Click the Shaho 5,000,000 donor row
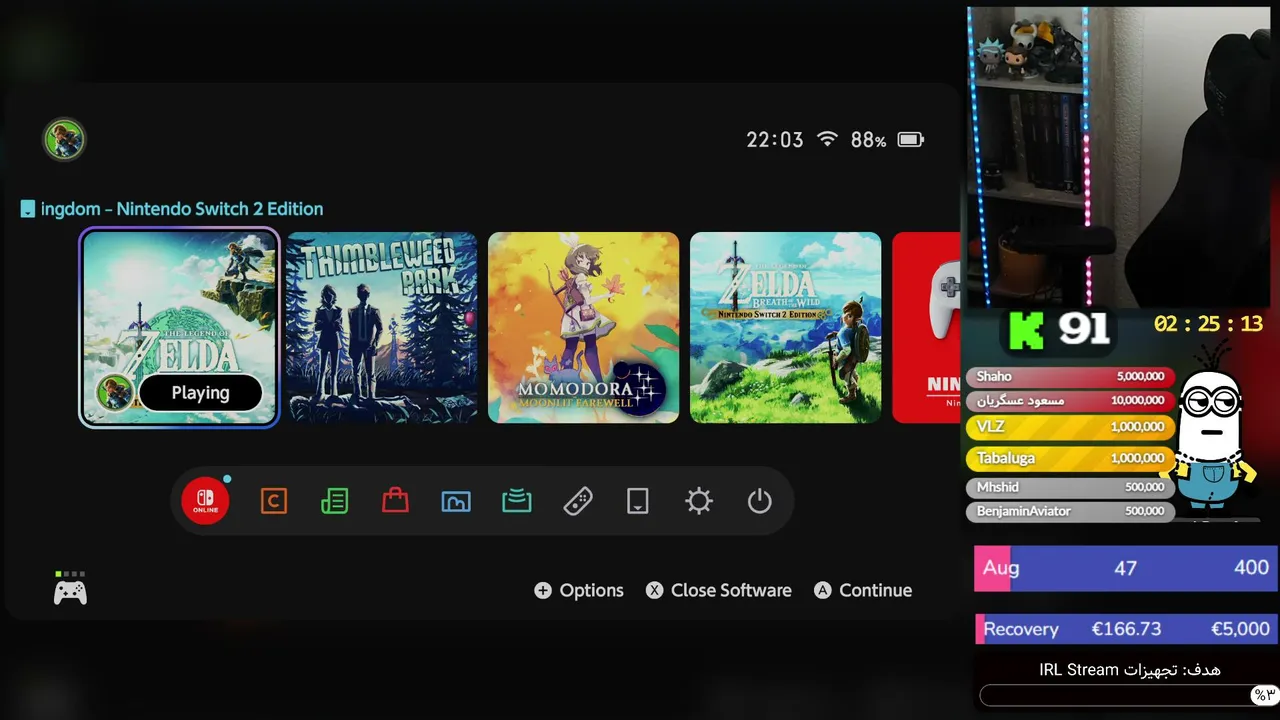1280x720 pixels. point(1071,377)
